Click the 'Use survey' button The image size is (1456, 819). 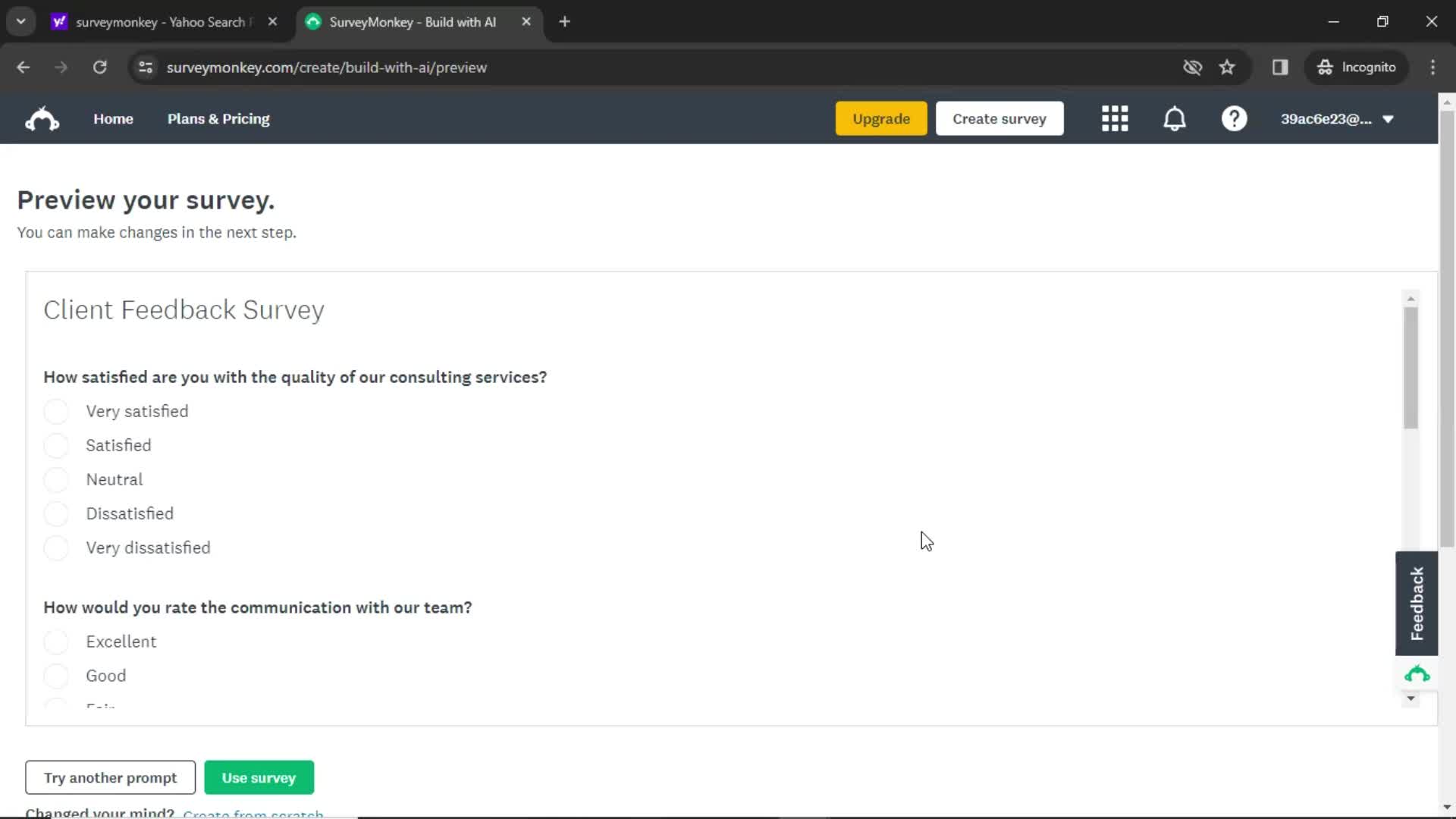(259, 777)
